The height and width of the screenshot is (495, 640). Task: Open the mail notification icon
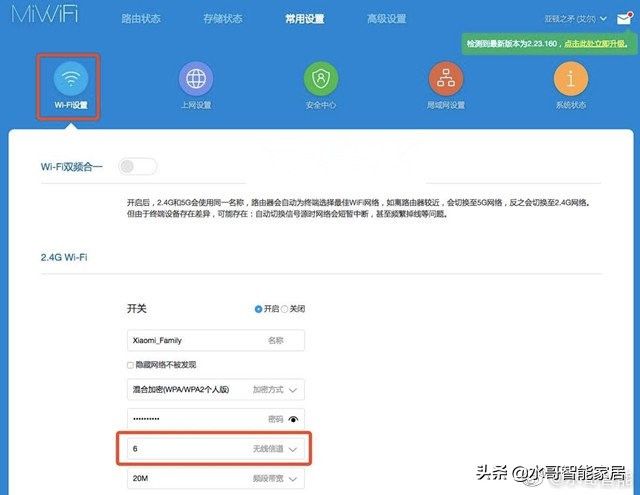pos(624,19)
